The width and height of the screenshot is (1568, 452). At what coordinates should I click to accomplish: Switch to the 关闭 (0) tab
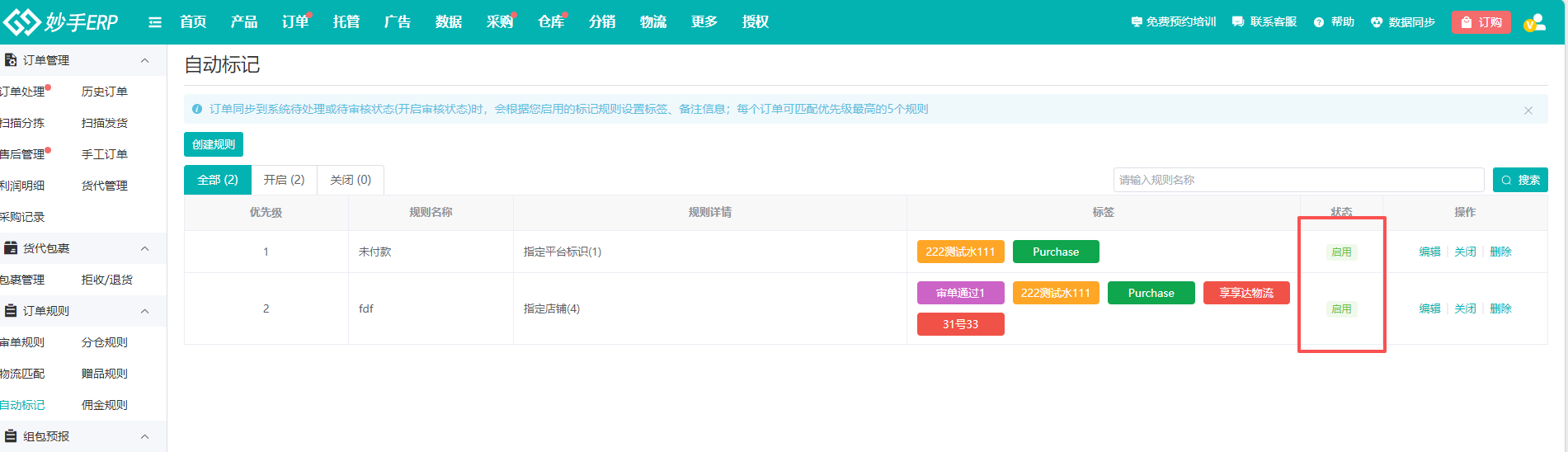tap(351, 180)
